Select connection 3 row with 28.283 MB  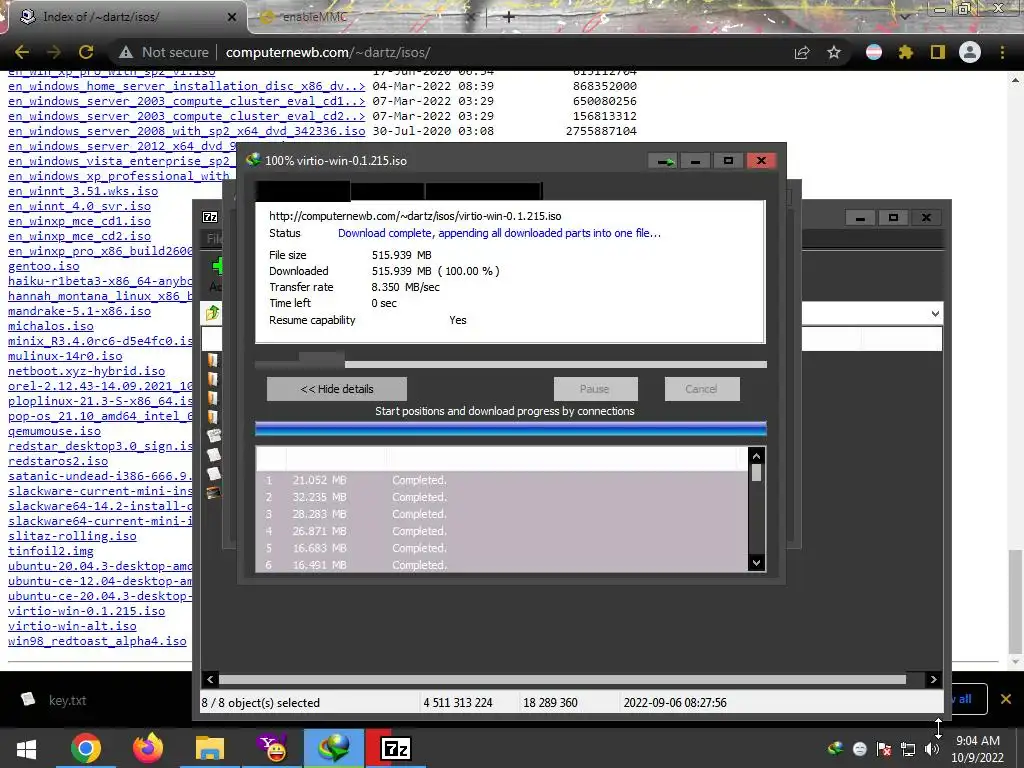[502, 514]
